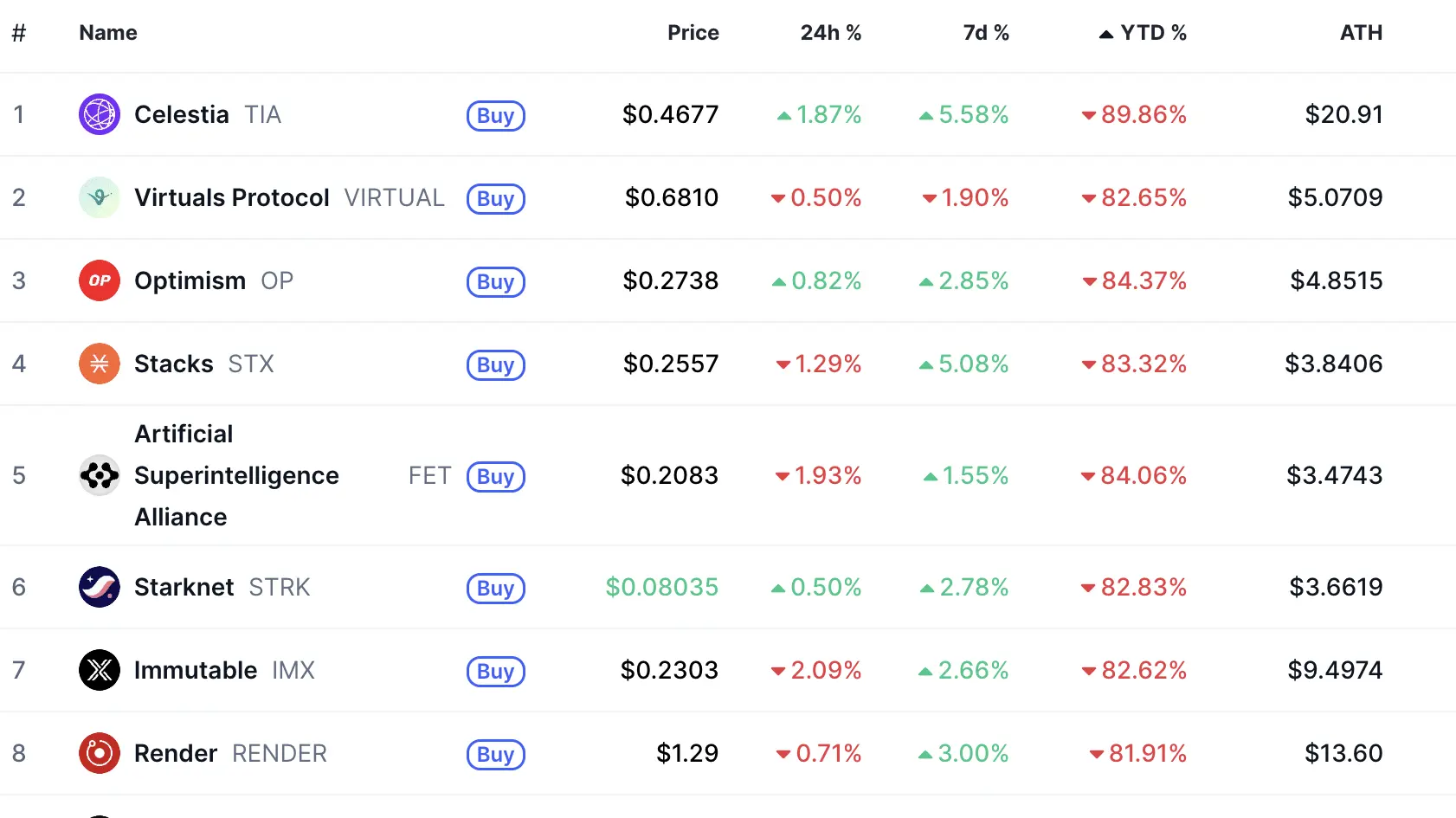
Task: Click the black Immutable X logo
Action: tap(100, 670)
